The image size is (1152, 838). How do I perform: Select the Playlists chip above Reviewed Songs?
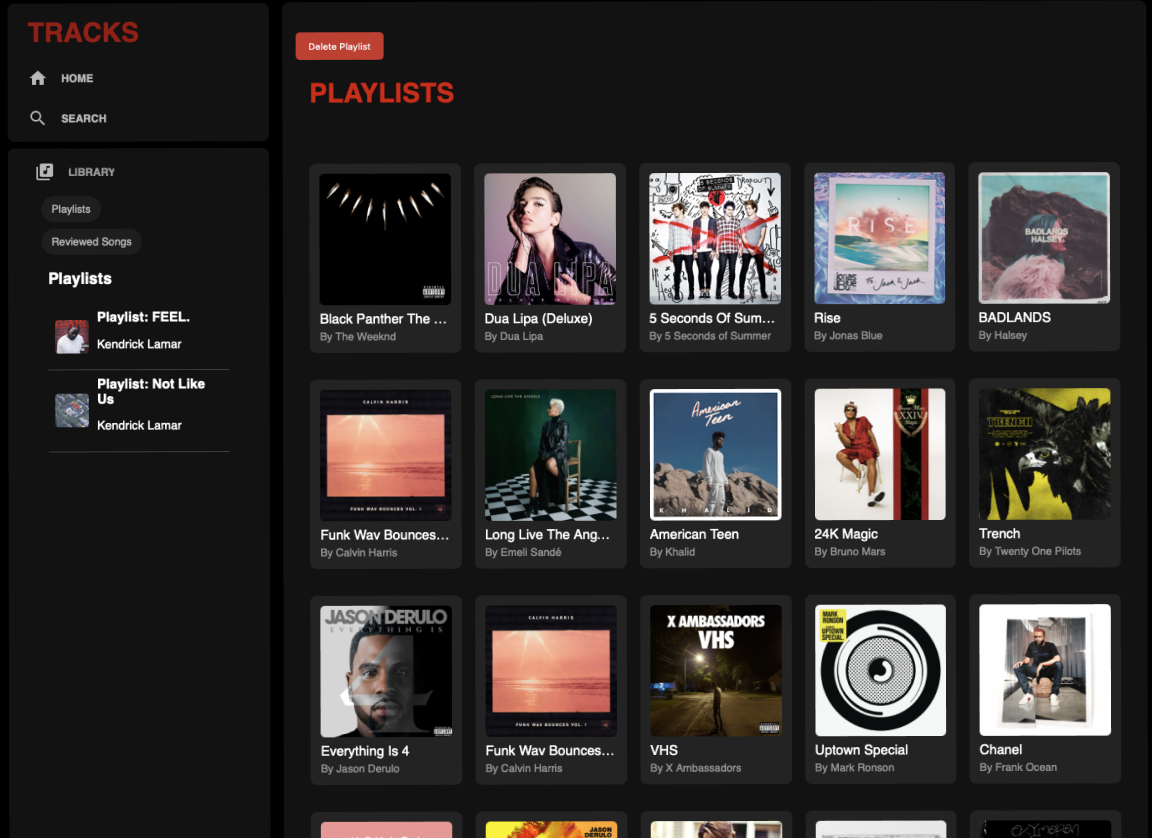(x=71, y=209)
